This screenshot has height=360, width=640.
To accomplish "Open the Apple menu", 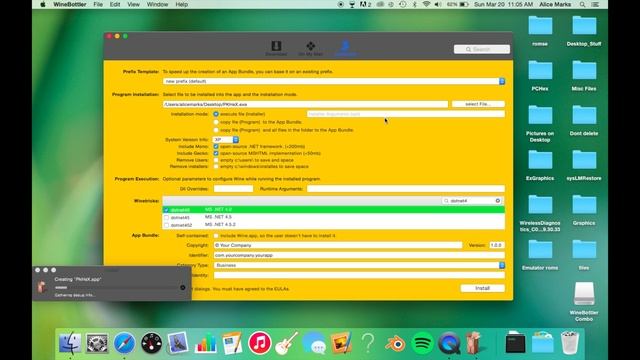I will coord(42,4).
